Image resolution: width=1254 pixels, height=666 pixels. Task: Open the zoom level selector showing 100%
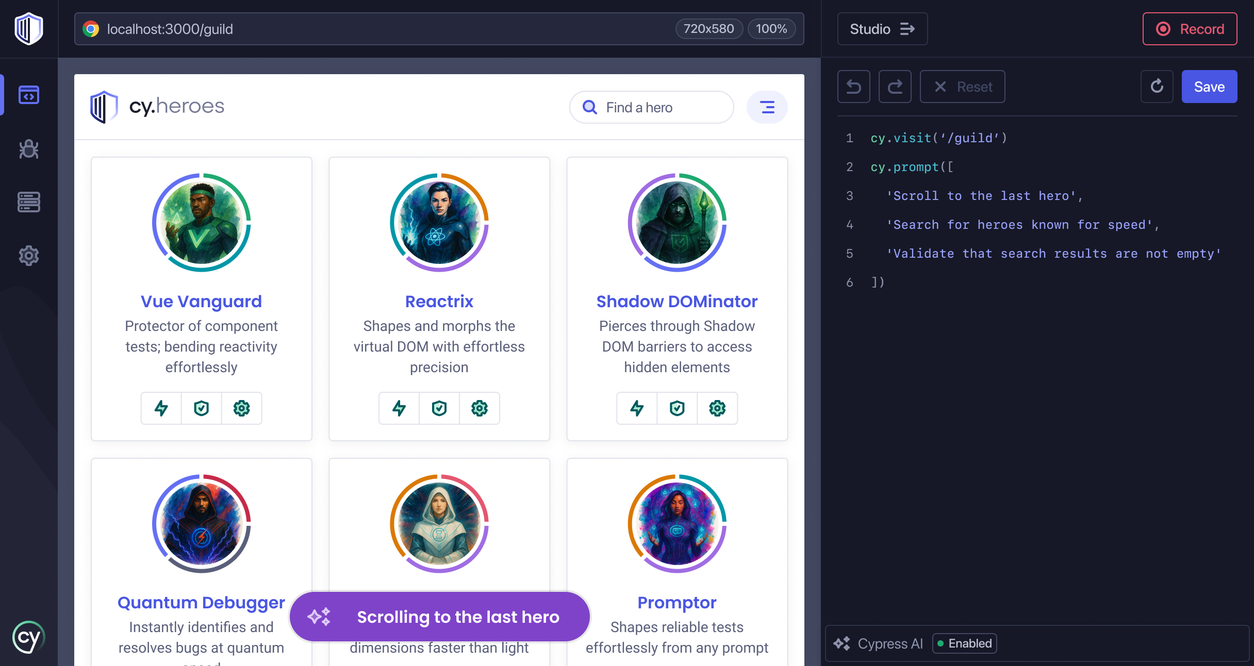point(771,28)
